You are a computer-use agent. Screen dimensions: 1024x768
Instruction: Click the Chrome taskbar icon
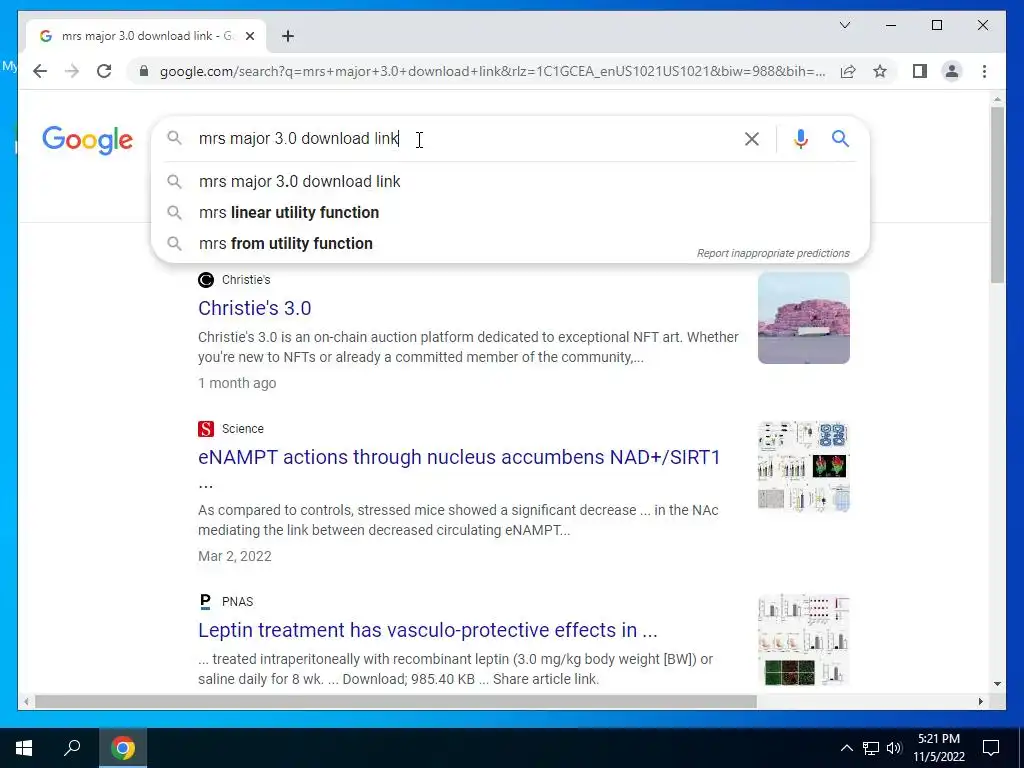click(x=123, y=748)
